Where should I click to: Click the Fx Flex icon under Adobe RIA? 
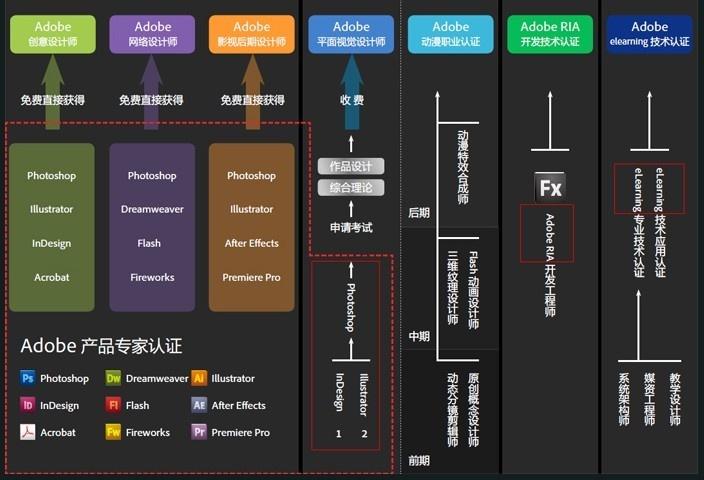point(550,187)
